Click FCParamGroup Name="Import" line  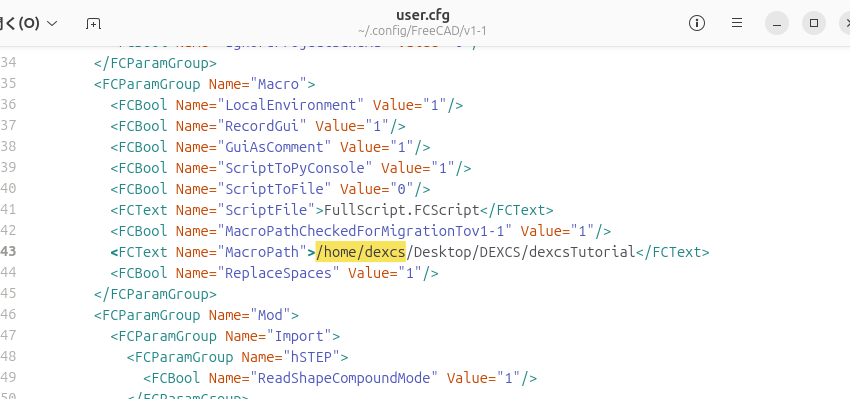pyautogui.click(x=225, y=336)
